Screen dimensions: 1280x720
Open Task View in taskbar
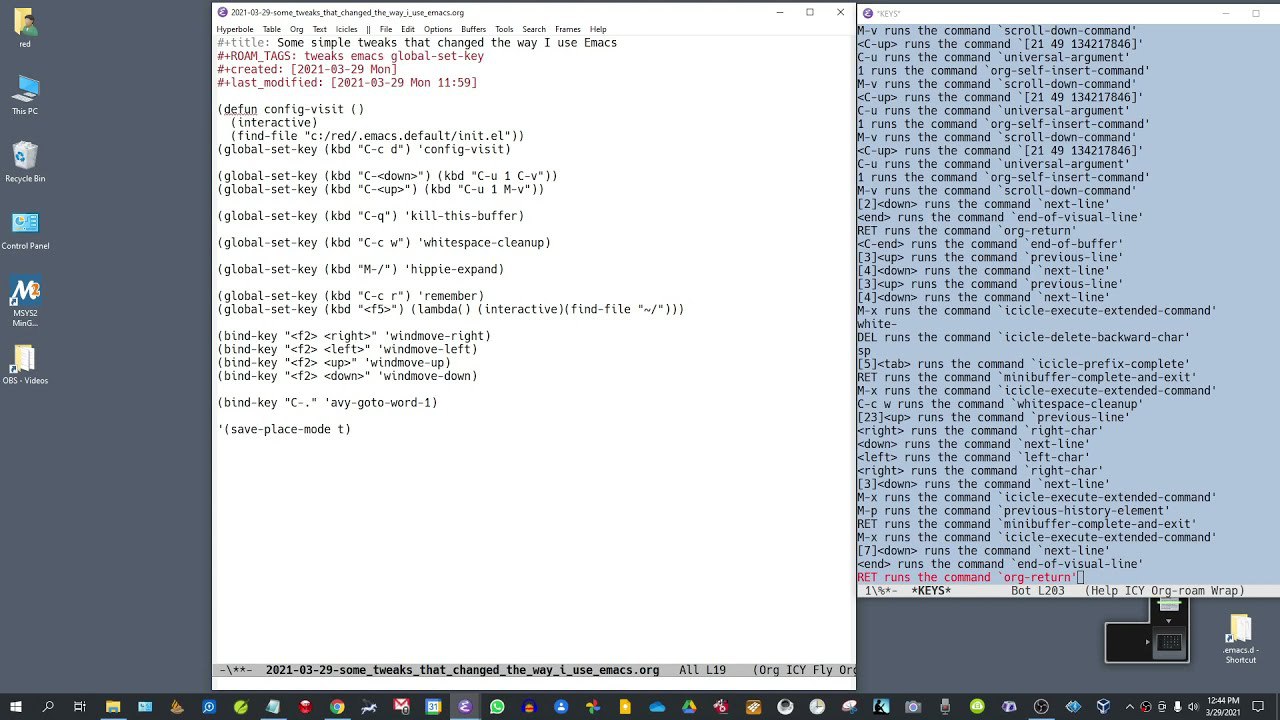[x=80, y=707]
